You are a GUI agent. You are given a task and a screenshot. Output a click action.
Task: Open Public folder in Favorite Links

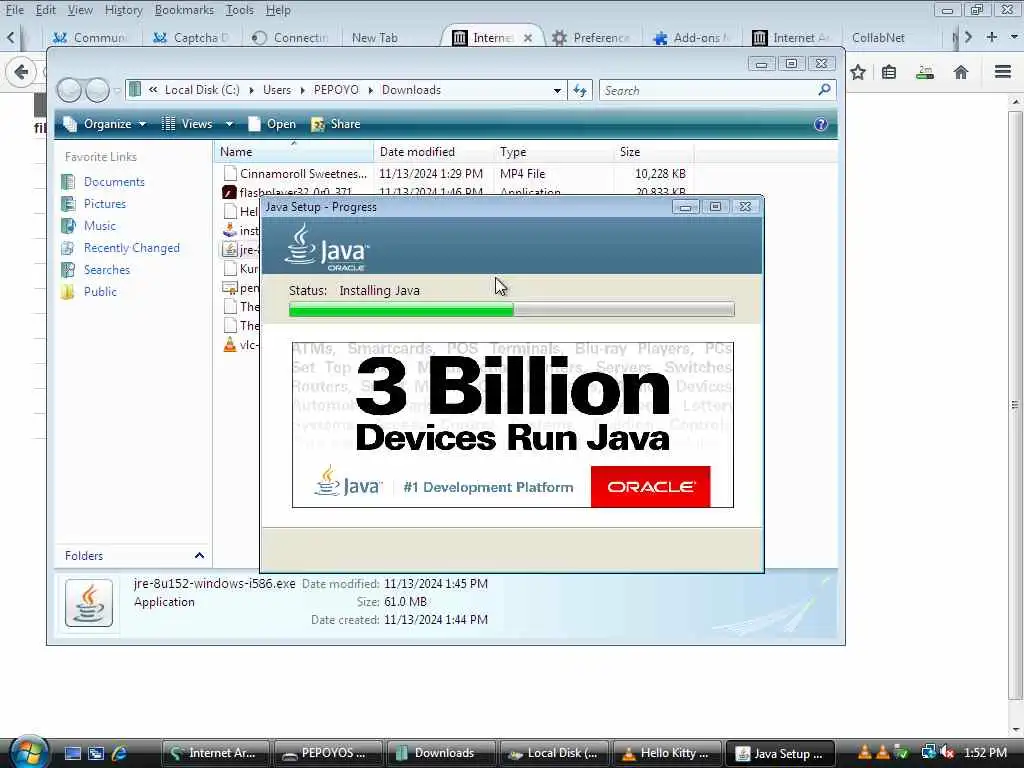[100, 292]
